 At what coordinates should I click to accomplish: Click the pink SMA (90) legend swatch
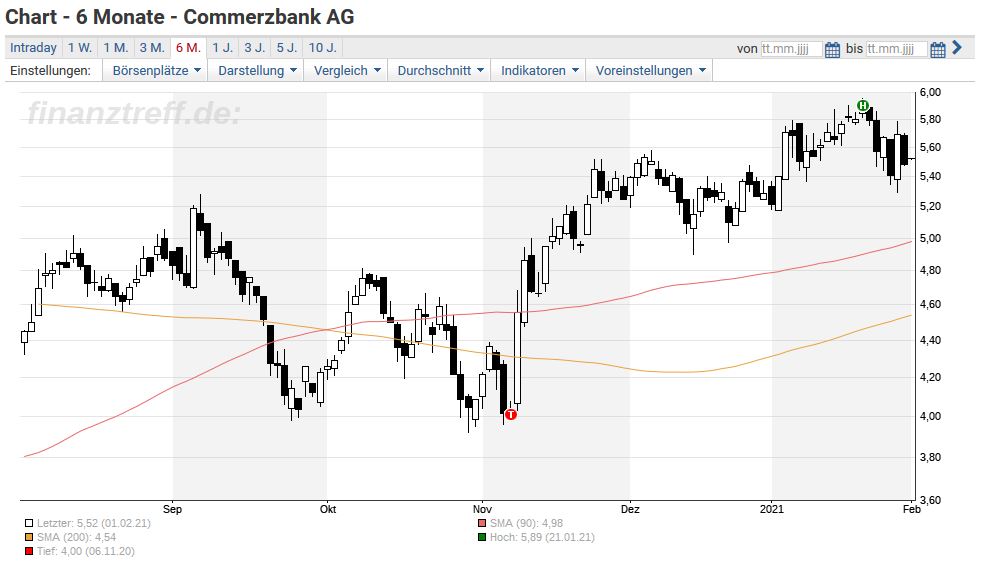481,523
